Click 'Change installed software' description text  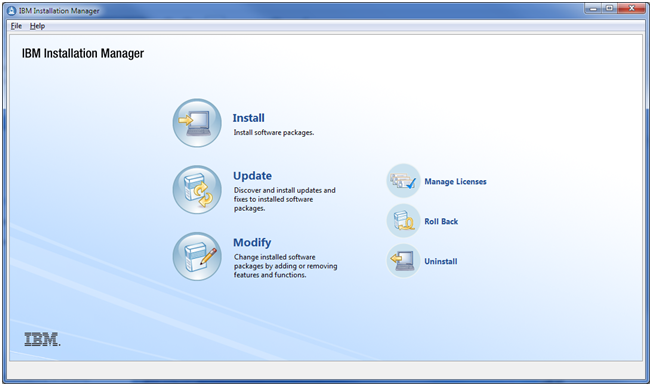click(285, 266)
